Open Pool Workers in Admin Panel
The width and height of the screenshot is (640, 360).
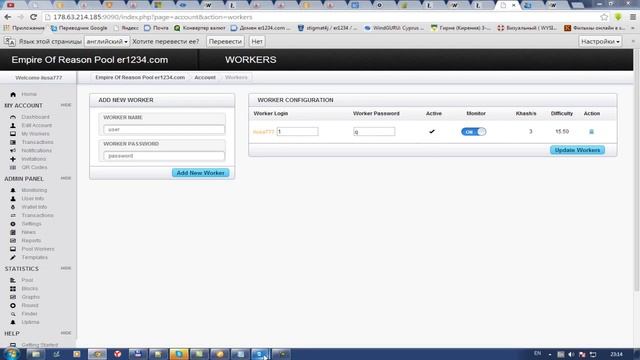coord(38,249)
